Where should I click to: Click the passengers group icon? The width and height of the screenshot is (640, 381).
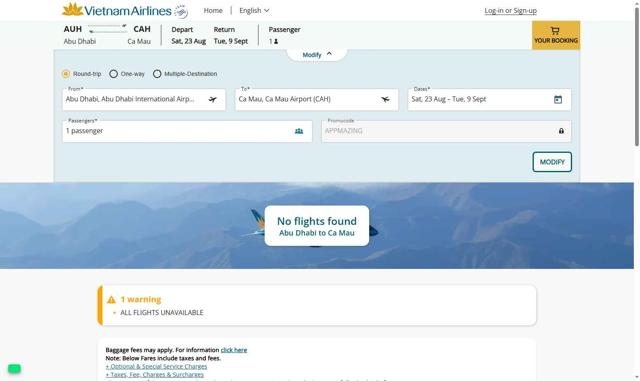[299, 131]
